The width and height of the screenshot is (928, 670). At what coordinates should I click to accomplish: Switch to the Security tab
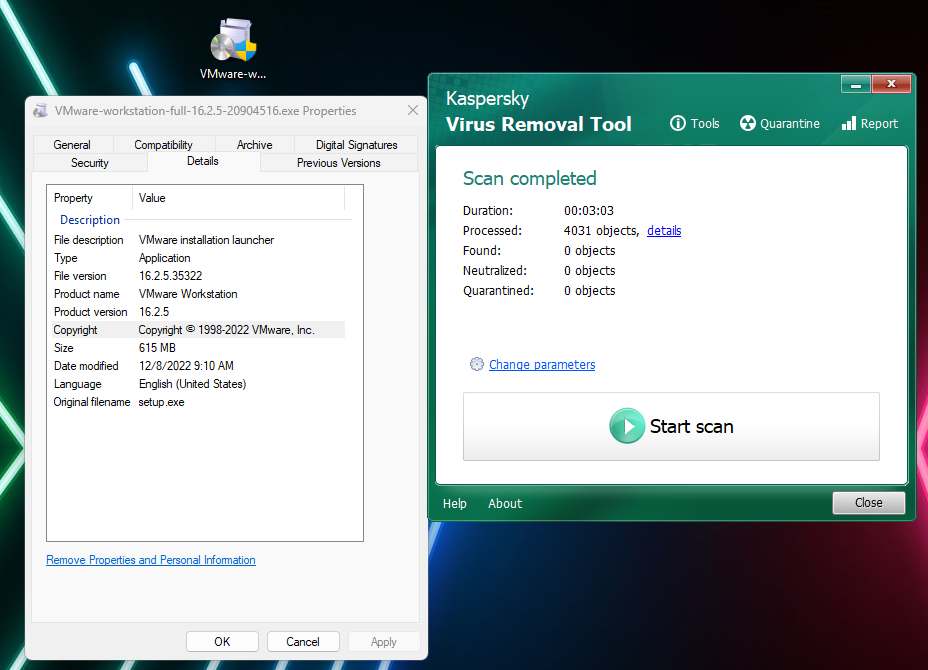tap(90, 163)
